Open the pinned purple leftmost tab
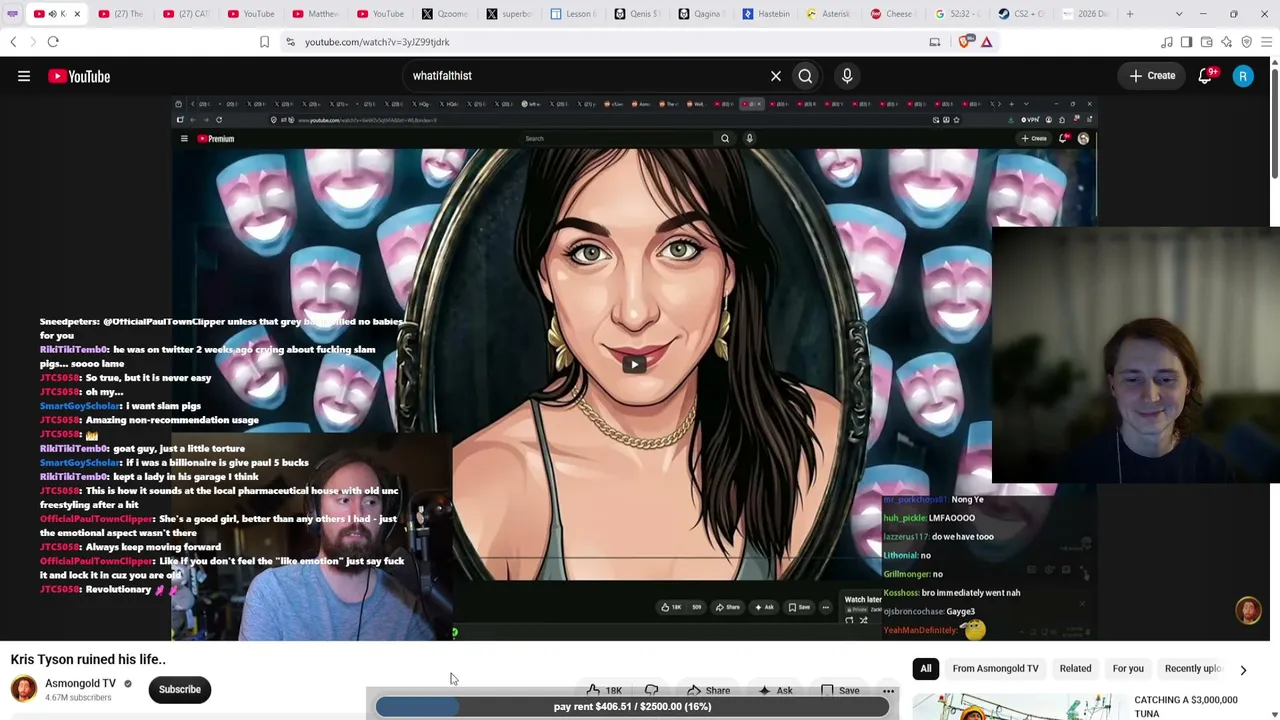1280x720 pixels. [x=12, y=14]
